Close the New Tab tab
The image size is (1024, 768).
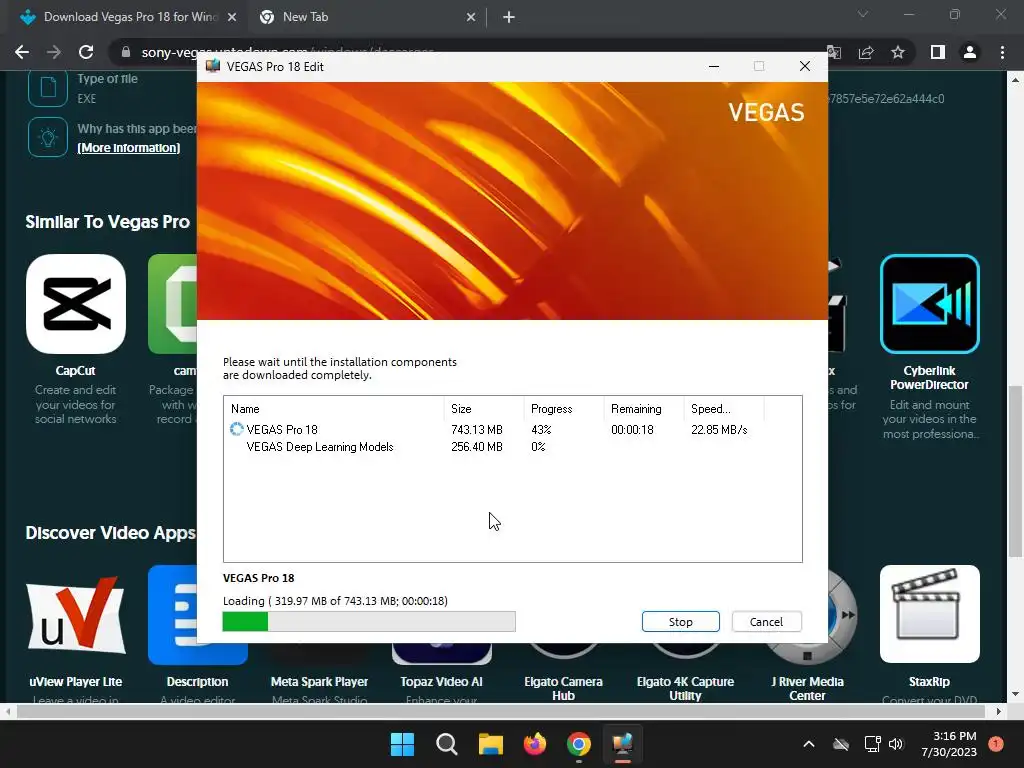click(x=471, y=18)
